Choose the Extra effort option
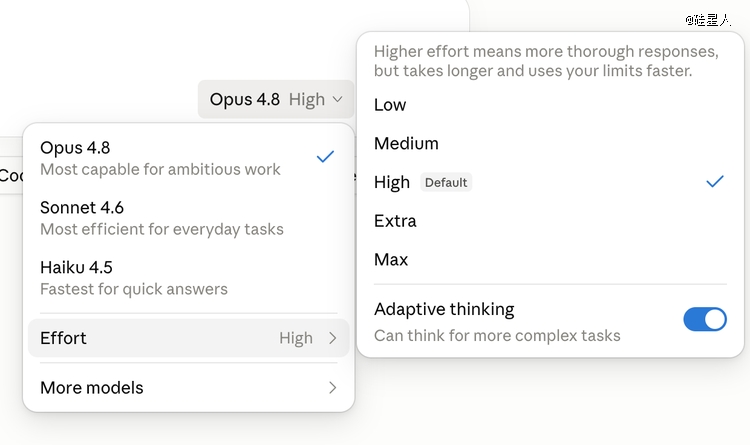The width and height of the screenshot is (750, 445). (x=550, y=221)
